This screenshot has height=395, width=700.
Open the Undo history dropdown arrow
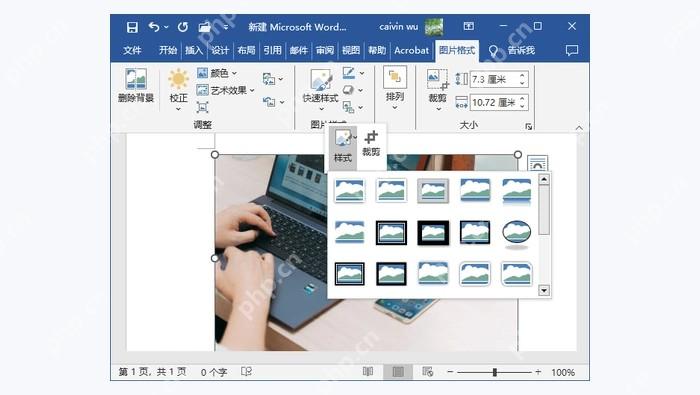[x=166, y=27]
